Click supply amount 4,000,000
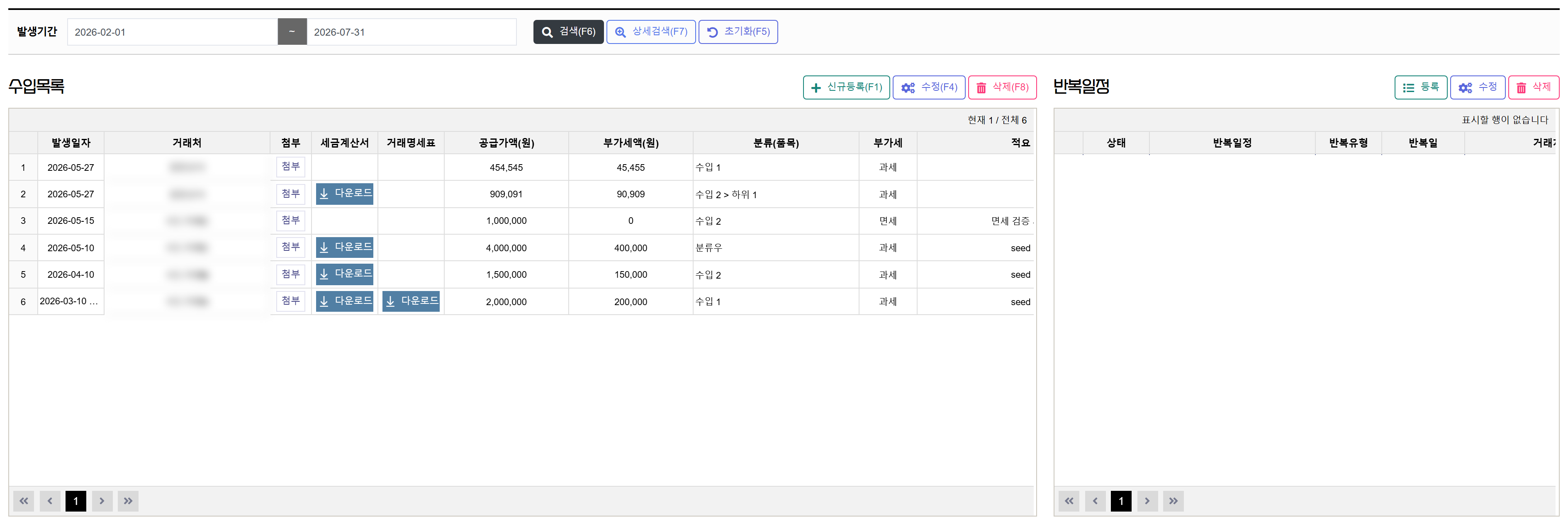 506,248
